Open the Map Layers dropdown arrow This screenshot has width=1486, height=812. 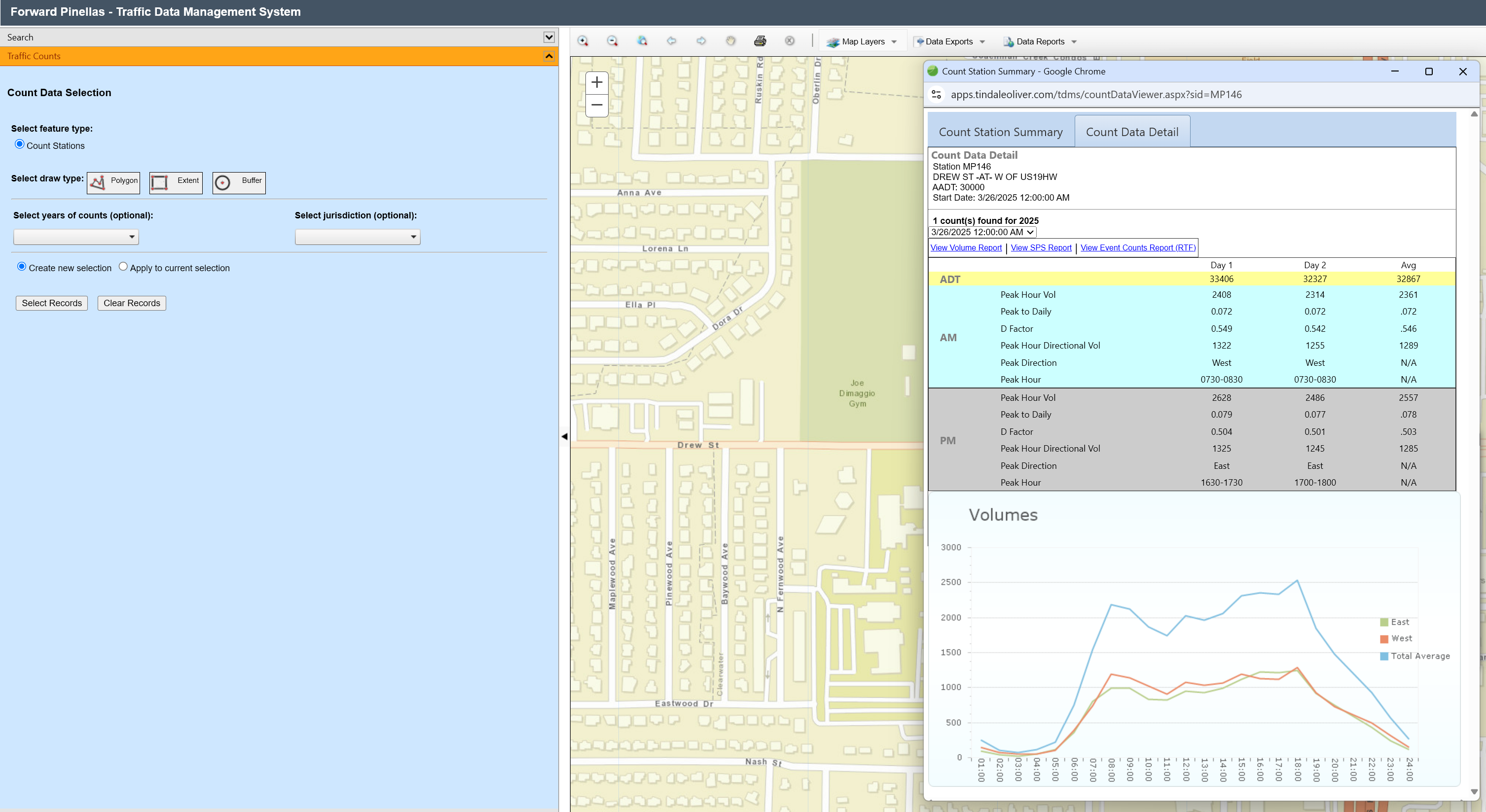(x=894, y=42)
